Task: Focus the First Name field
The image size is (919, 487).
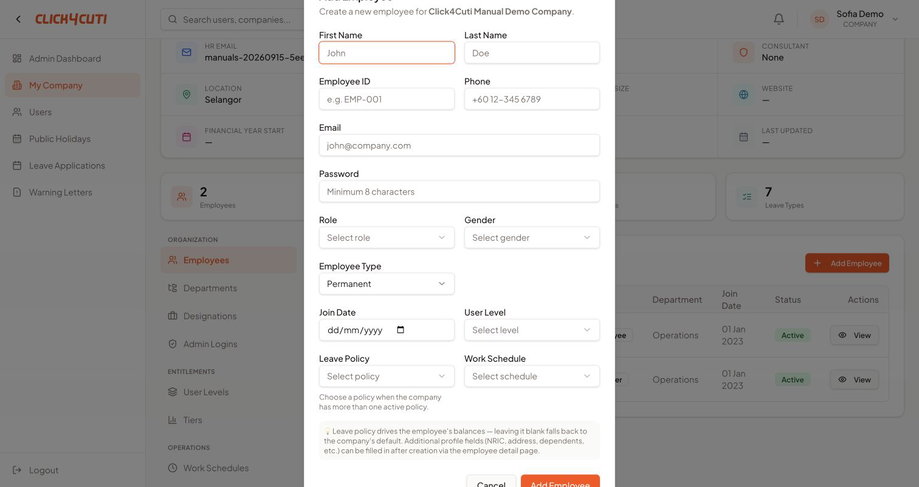Action: pyautogui.click(x=387, y=53)
